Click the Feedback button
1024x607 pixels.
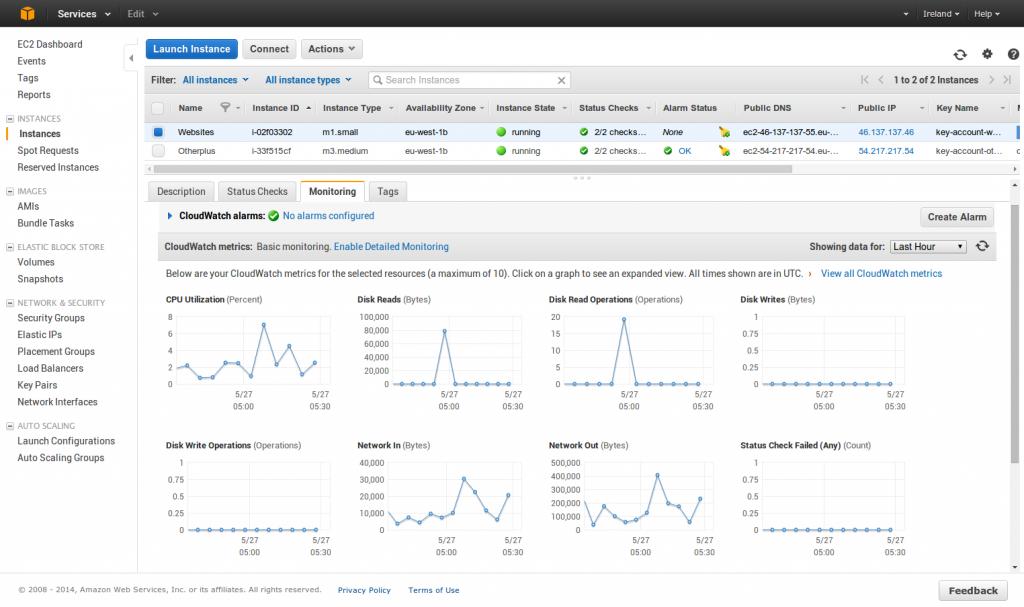[x=973, y=591]
